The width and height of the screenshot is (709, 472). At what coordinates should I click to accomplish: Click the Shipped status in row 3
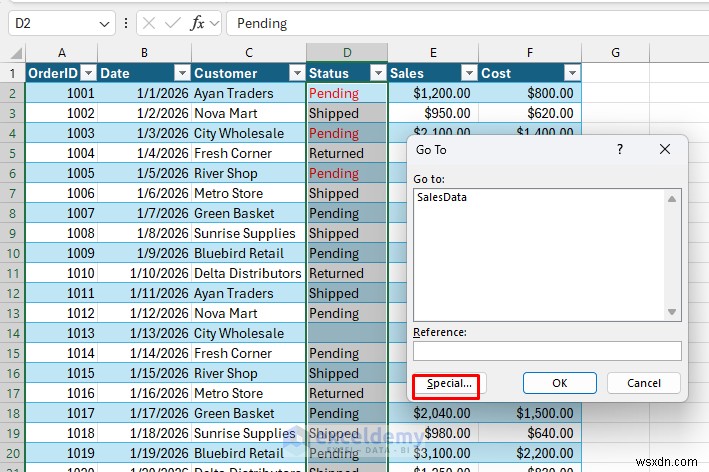(x=347, y=113)
